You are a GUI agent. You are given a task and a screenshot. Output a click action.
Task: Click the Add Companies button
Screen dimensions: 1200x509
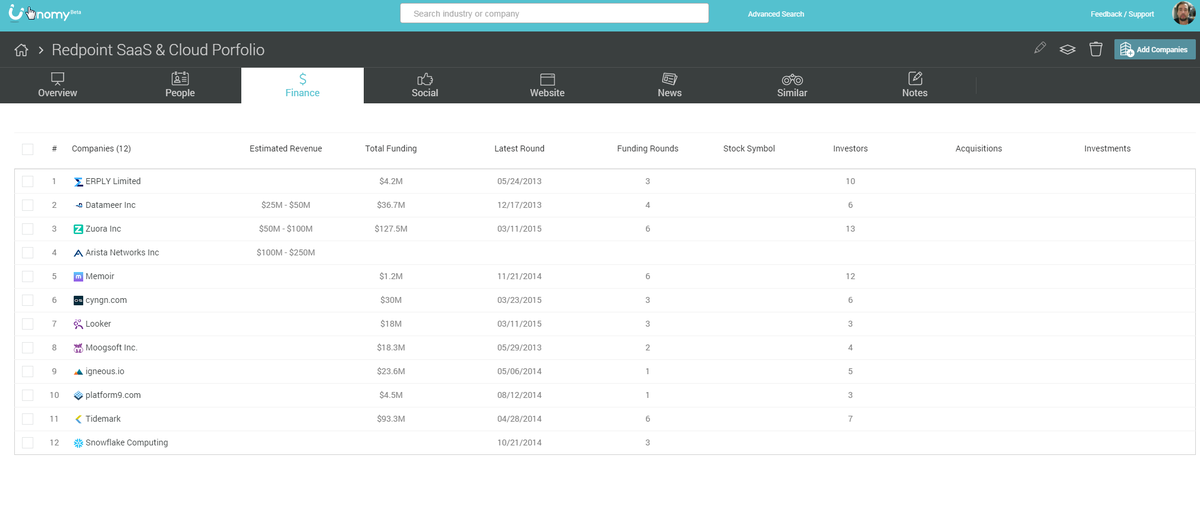tap(1154, 49)
